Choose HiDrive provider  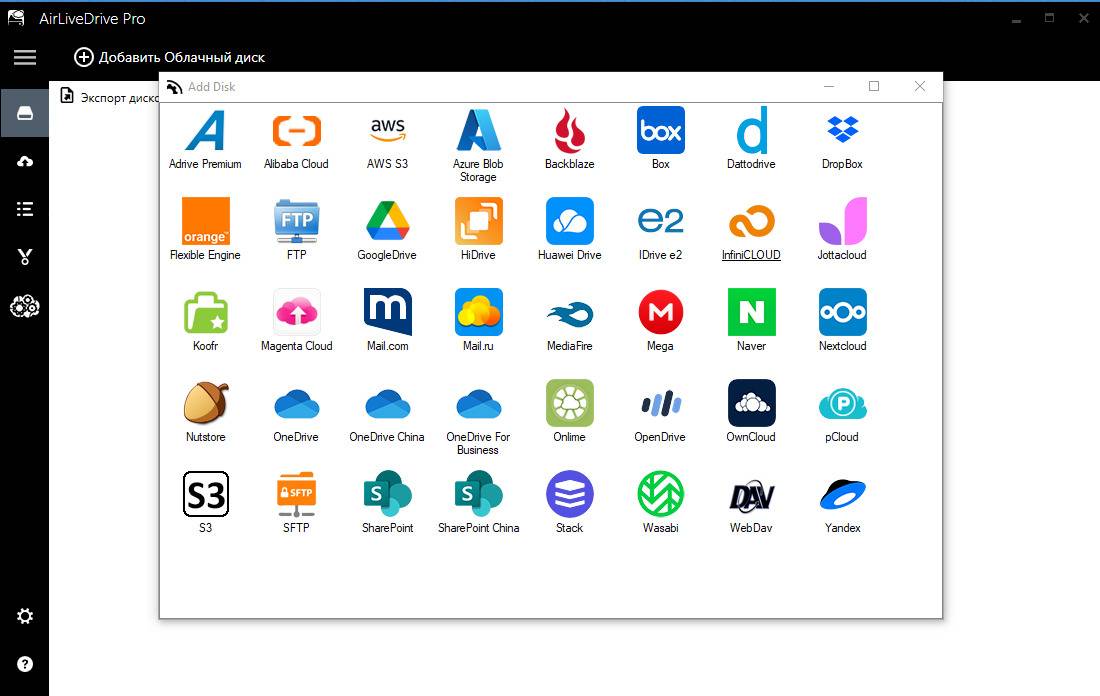pos(478,229)
